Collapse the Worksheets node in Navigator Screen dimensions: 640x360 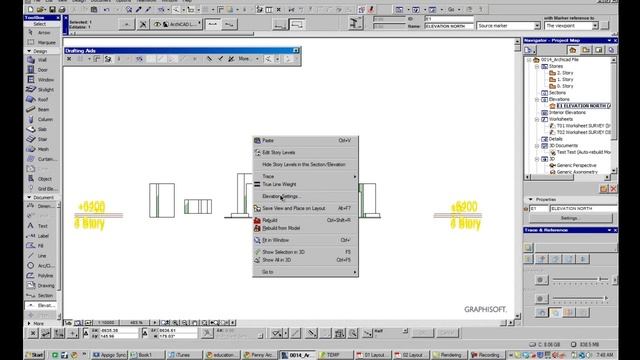point(537,120)
